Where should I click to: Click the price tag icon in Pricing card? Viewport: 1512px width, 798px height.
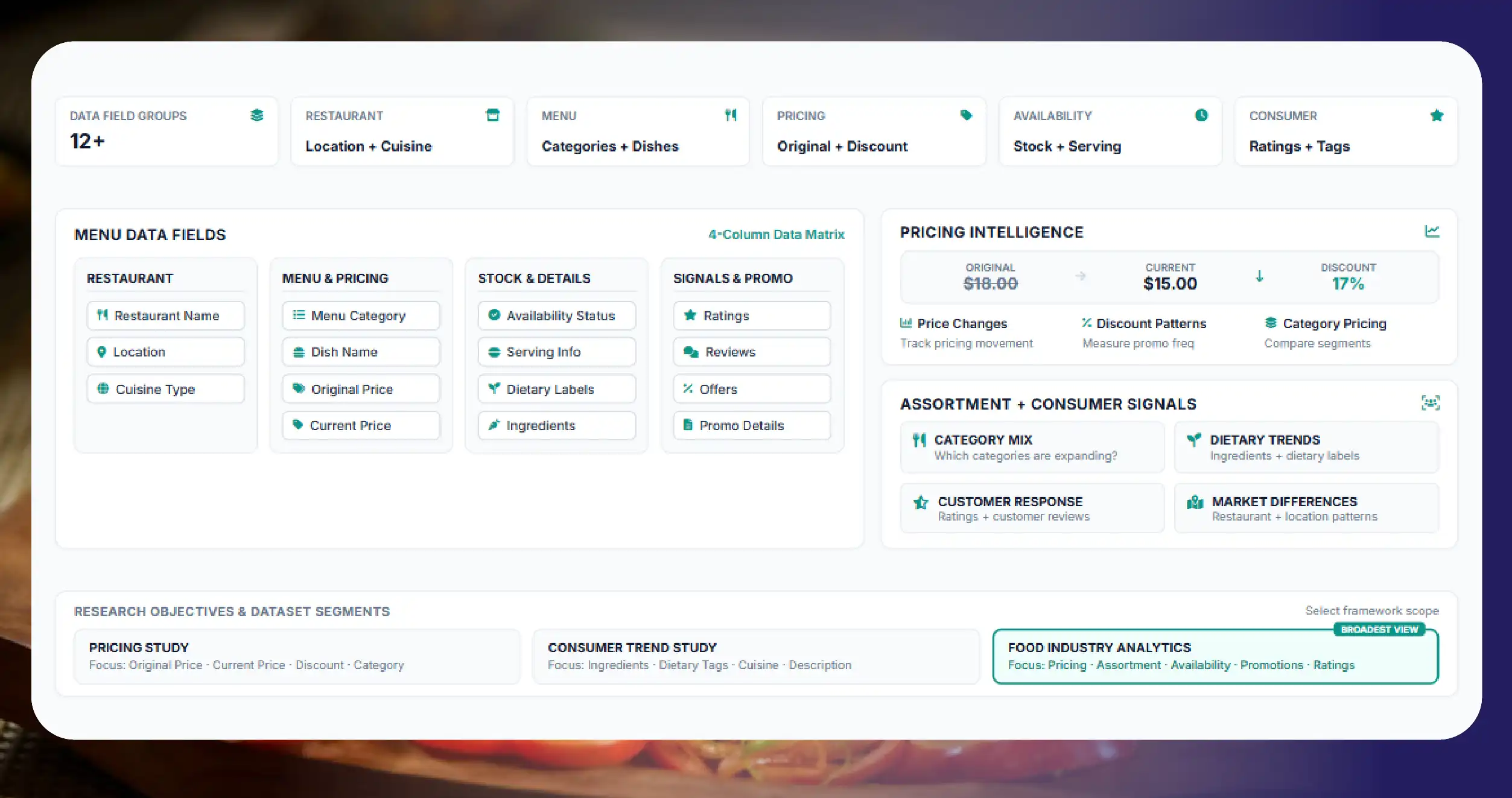tap(966, 115)
